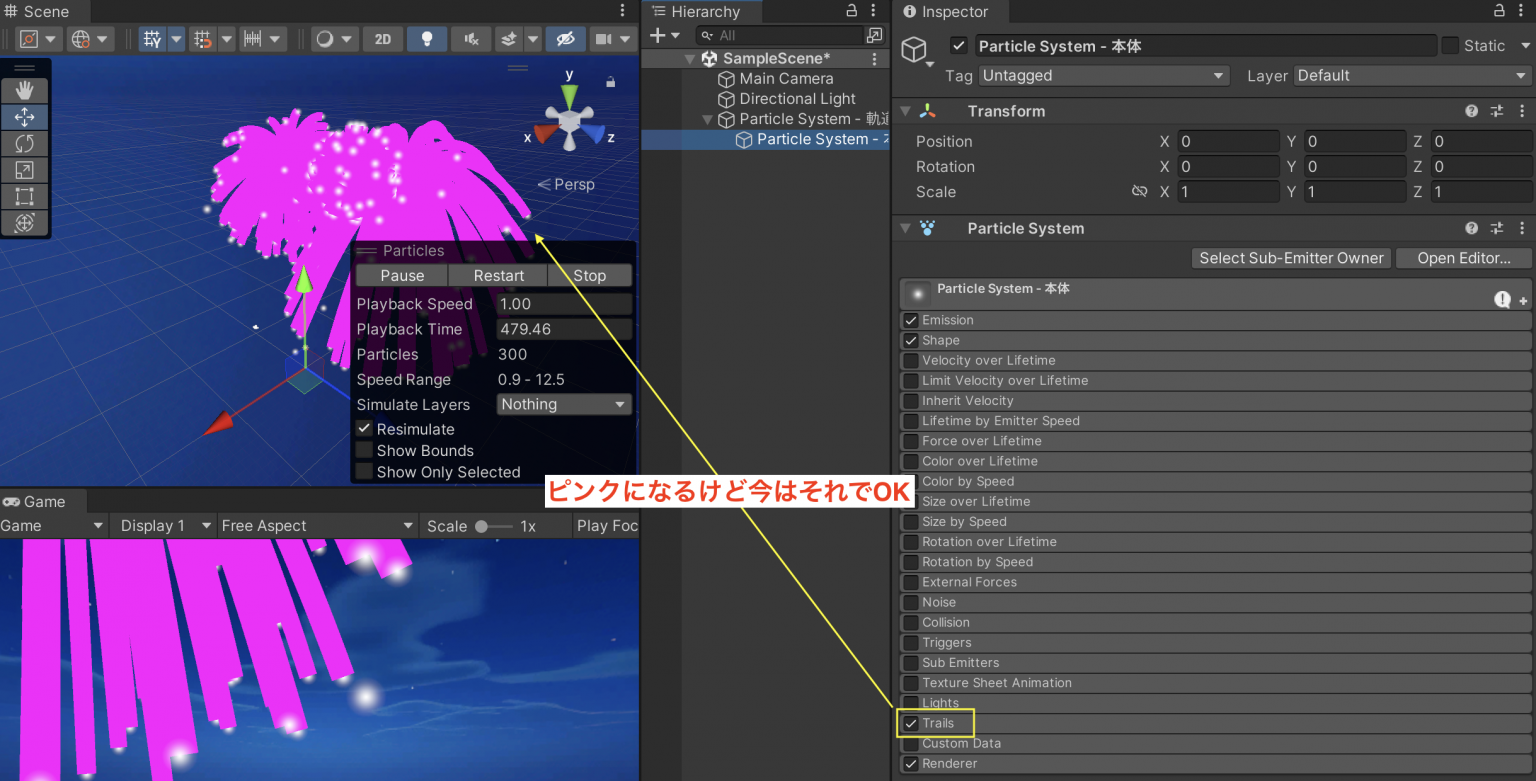
Task: Switch the Scene view to 2D mode
Action: 382,38
